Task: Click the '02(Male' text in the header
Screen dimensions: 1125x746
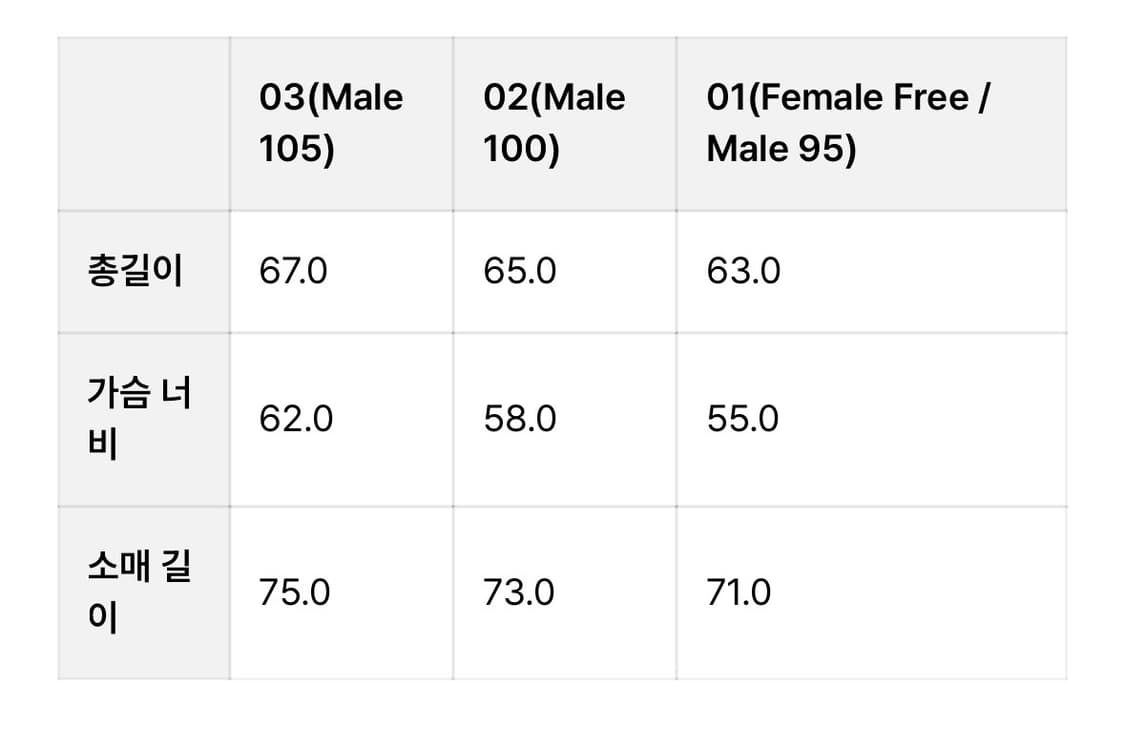Action: 554,98
